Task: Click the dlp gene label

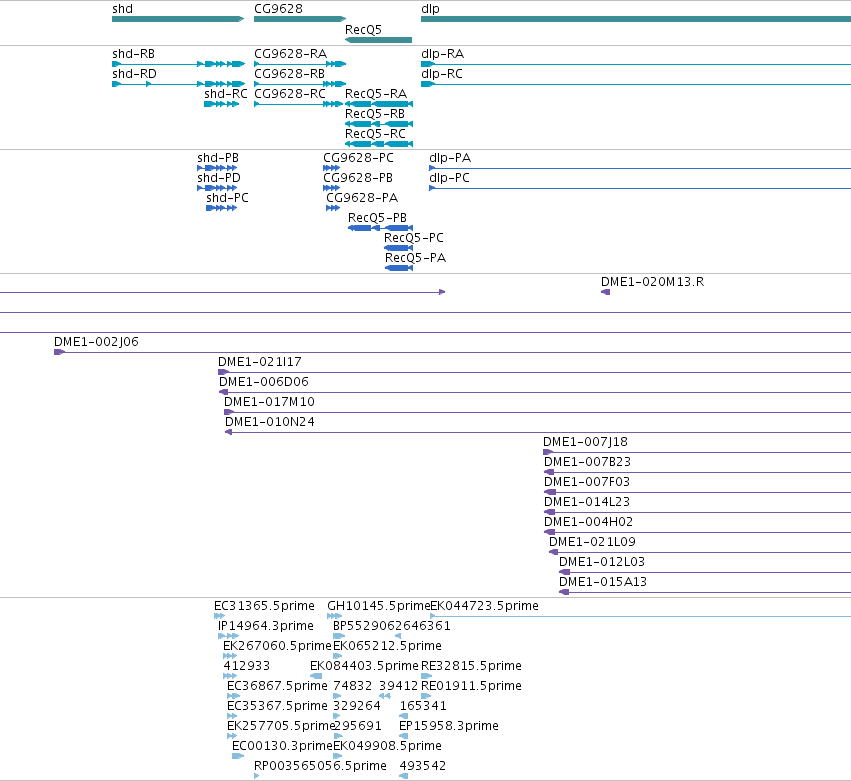Action: (x=430, y=9)
